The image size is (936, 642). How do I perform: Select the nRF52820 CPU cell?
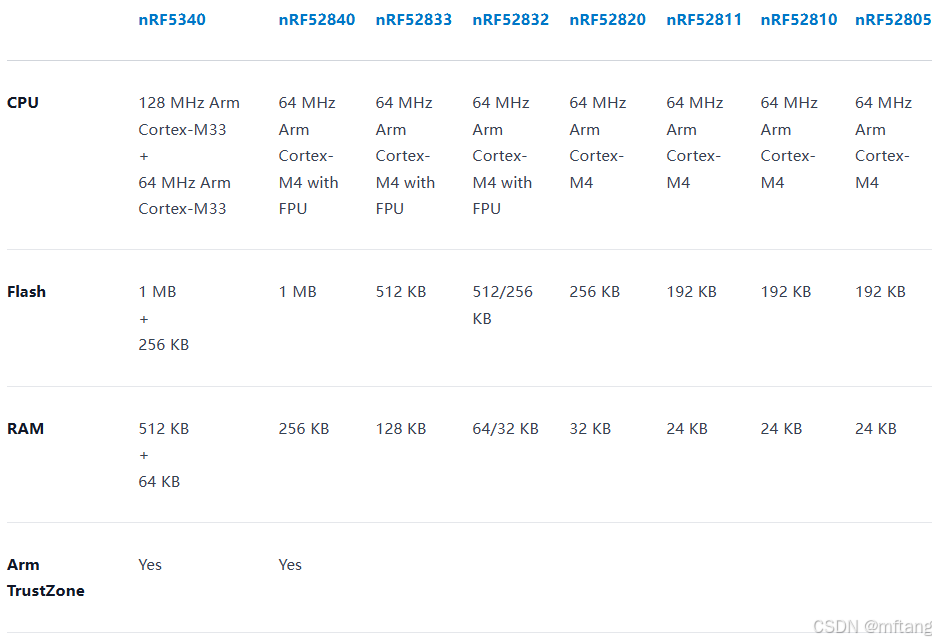coord(598,142)
